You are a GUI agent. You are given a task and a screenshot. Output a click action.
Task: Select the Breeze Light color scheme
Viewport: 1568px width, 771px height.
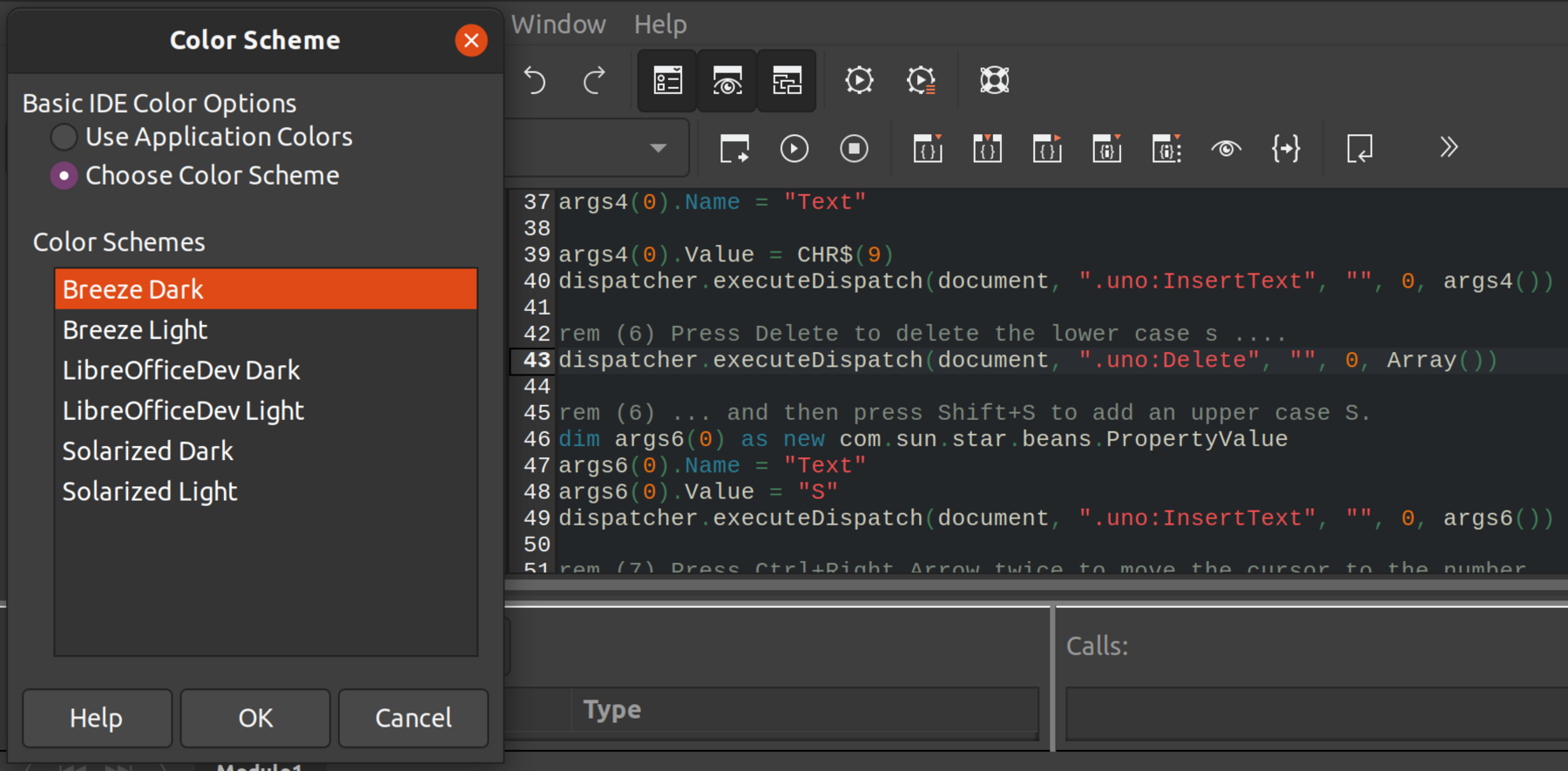coord(135,330)
